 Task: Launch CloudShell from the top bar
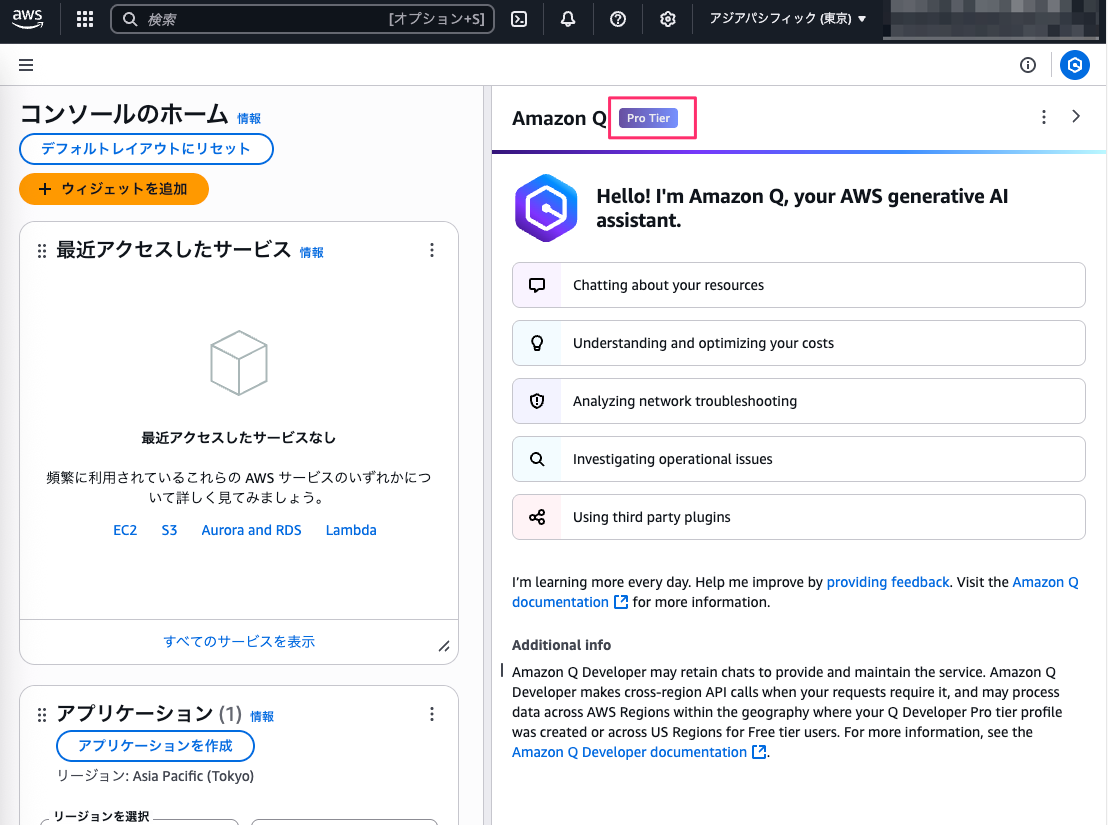tap(519, 19)
